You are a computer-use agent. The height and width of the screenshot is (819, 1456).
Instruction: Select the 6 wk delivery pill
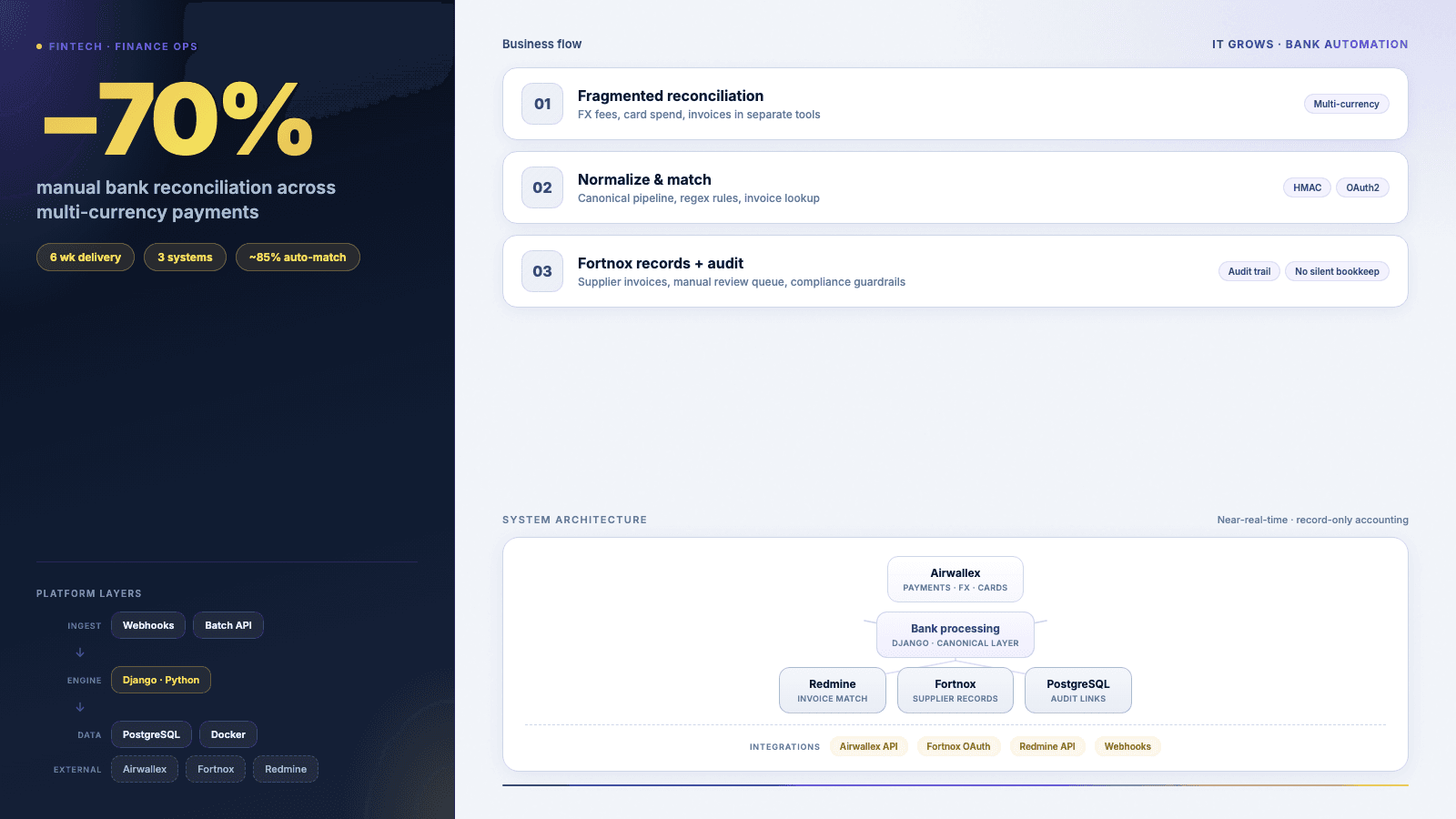click(86, 258)
